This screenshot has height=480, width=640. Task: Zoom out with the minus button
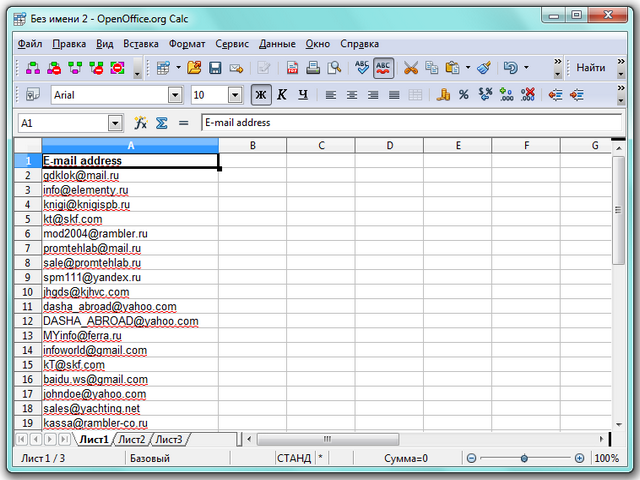click(x=471, y=458)
